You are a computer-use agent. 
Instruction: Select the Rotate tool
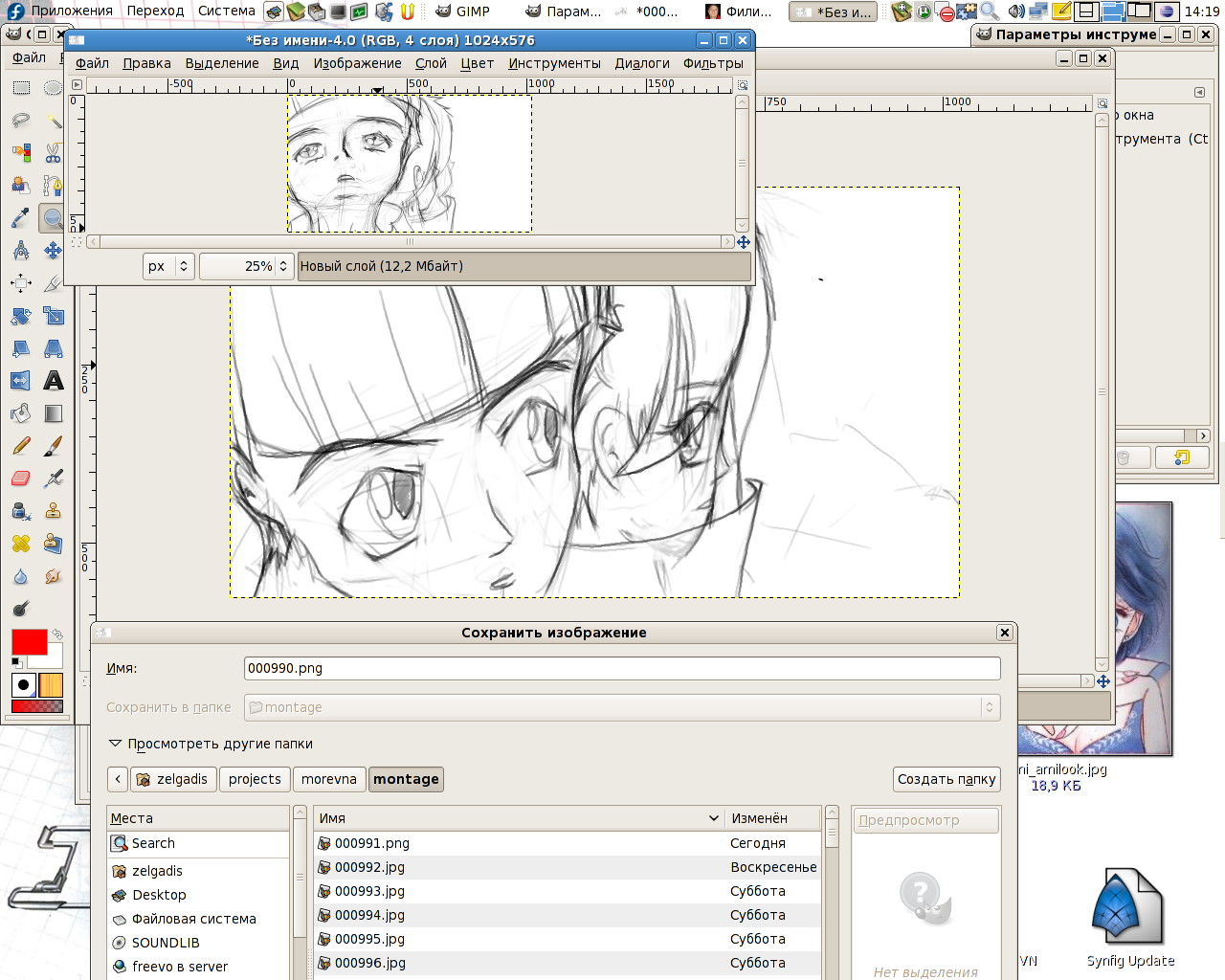point(21,316)
